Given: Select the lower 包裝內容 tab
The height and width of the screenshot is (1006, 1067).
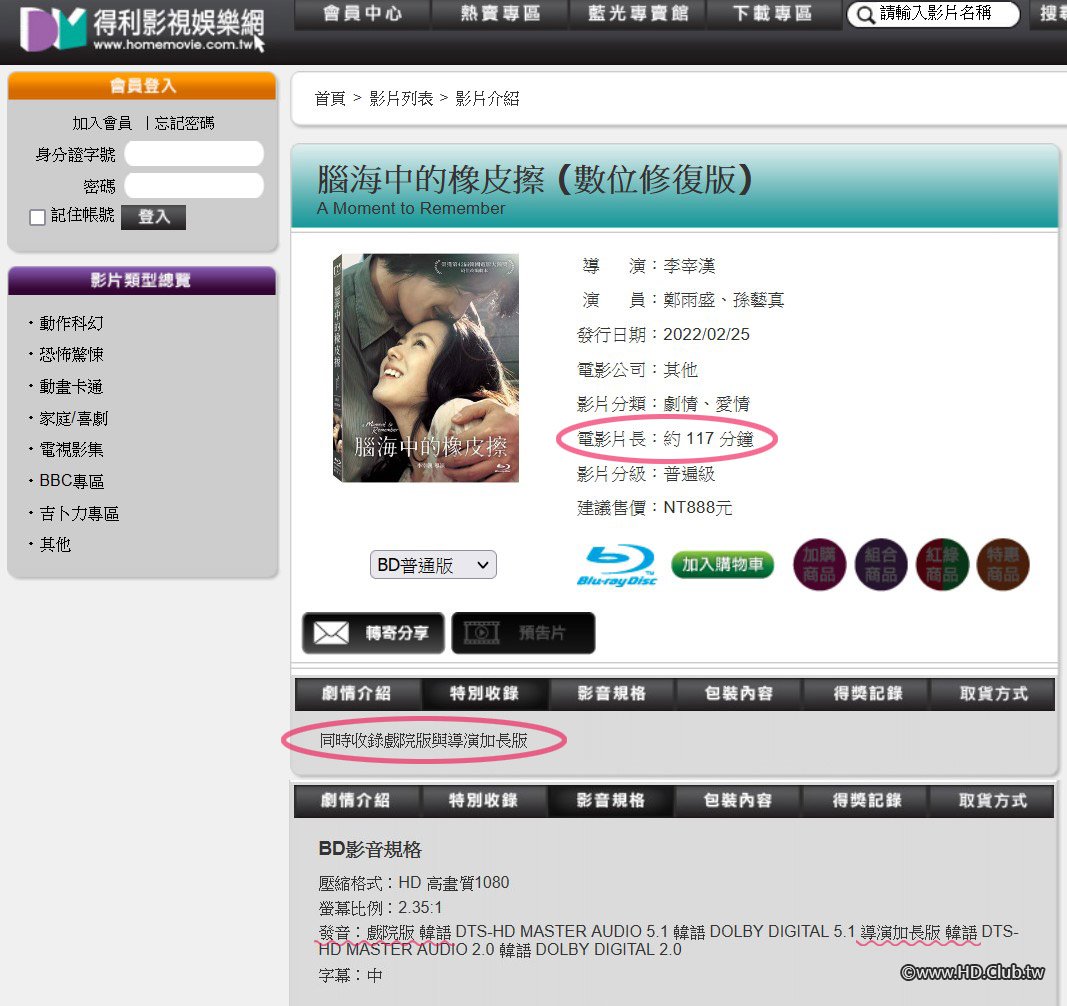Looking at the screenshot, I should pos(738,800).
